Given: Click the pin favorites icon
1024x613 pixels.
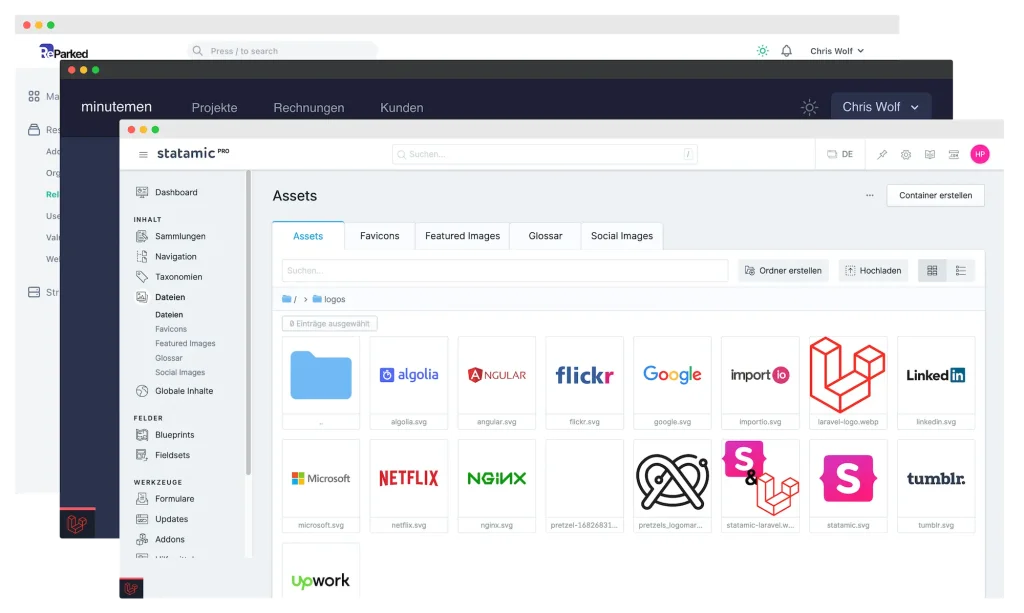Looking at the screenshot, I should click(882, 155).
